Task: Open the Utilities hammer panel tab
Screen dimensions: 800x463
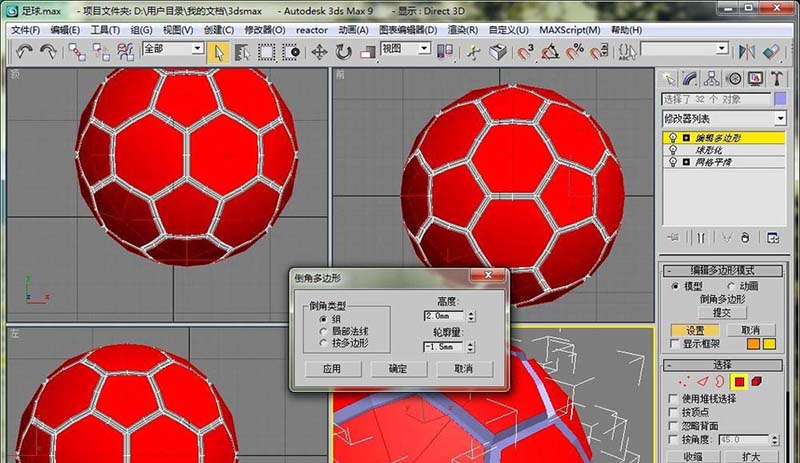Action: click(777, 79)
